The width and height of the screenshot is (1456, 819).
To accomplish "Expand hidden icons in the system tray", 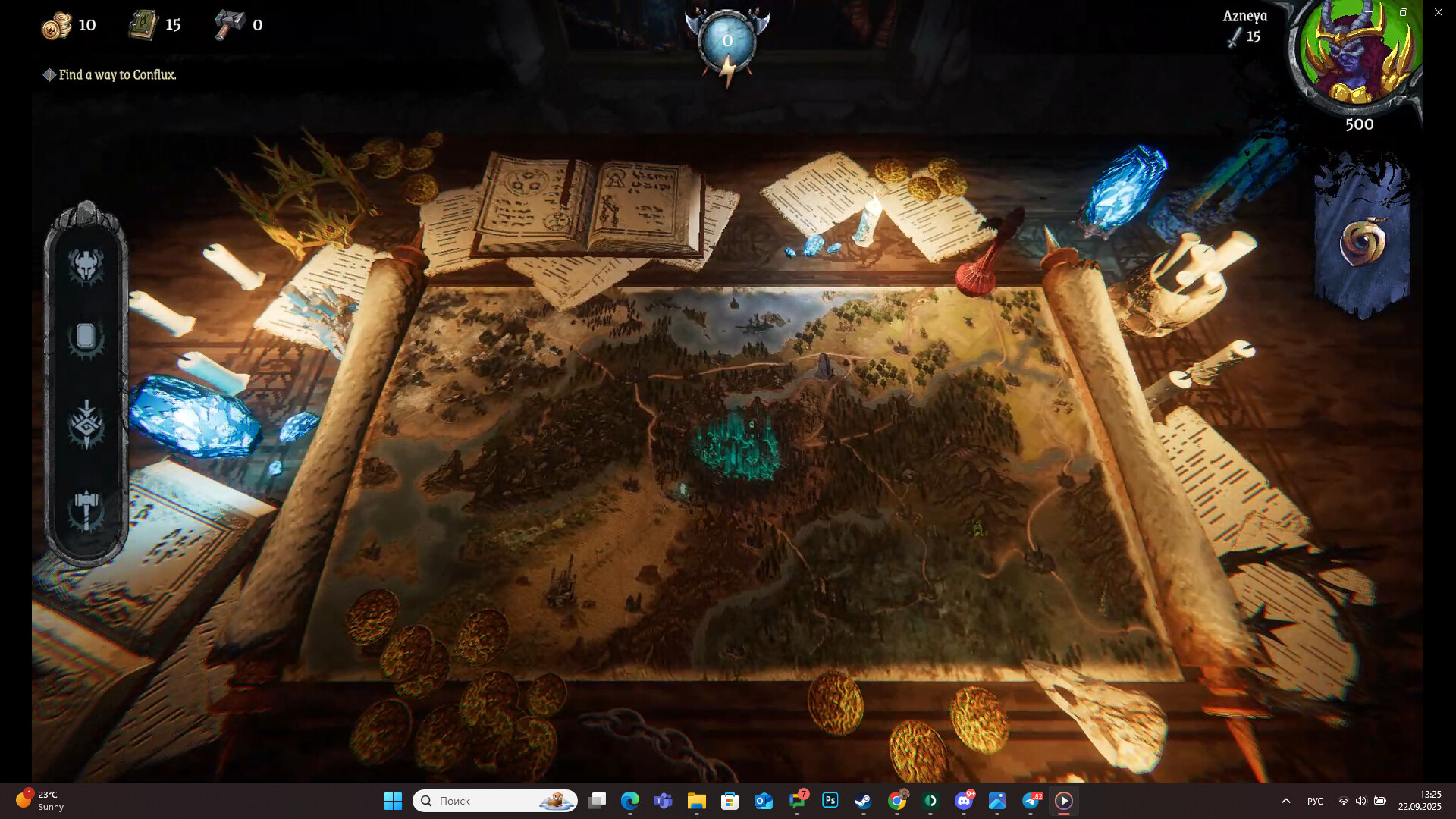I will pyautogui.click(x=1287, y=800).
